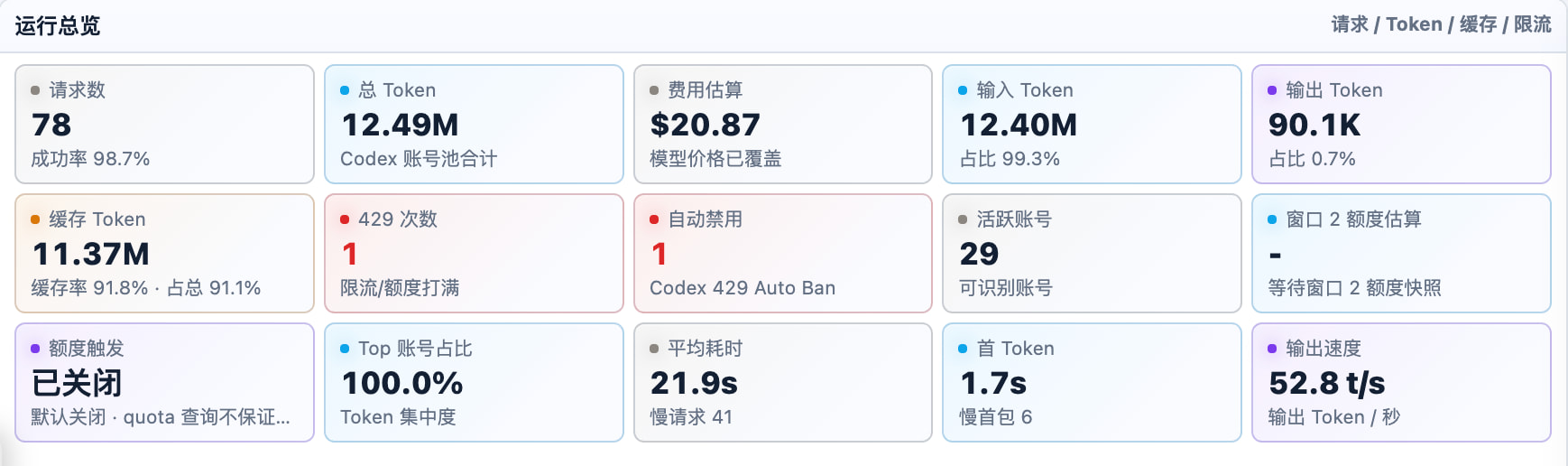Click the 平均耗时 21.9s card
This screenshot has width=1568, height=466.
tap(783, 382)
